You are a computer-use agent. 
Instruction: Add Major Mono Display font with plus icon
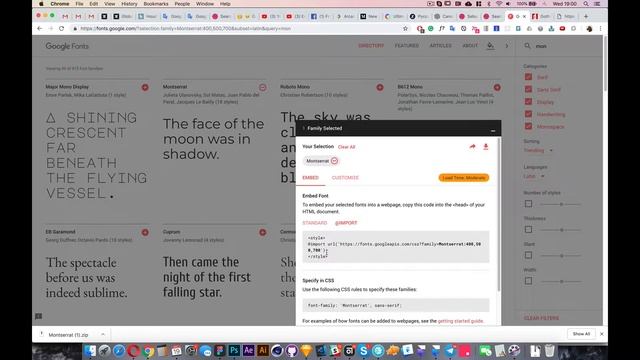tap(145, 87)
